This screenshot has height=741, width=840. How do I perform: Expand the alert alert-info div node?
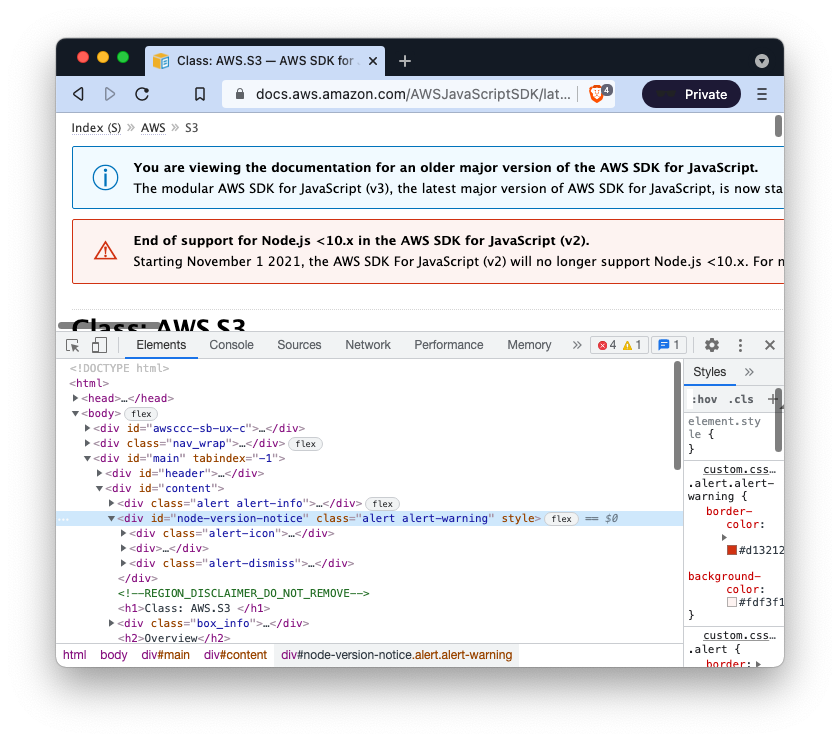pyautogui.click(x=111, y=503)
